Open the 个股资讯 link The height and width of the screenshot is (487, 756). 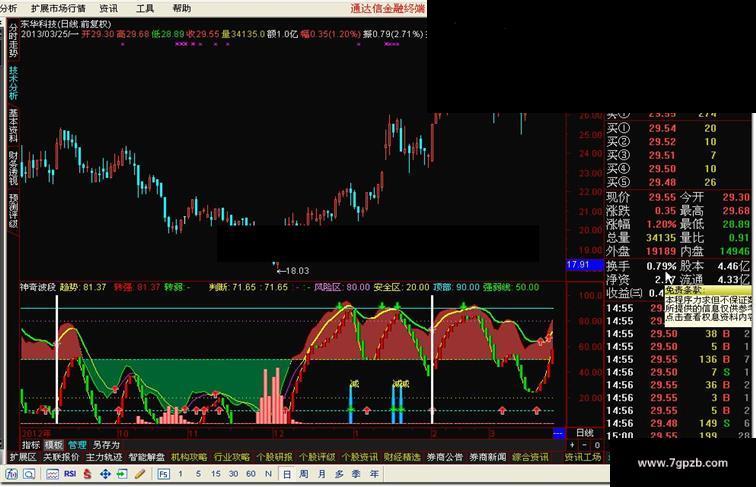(360, 457)
